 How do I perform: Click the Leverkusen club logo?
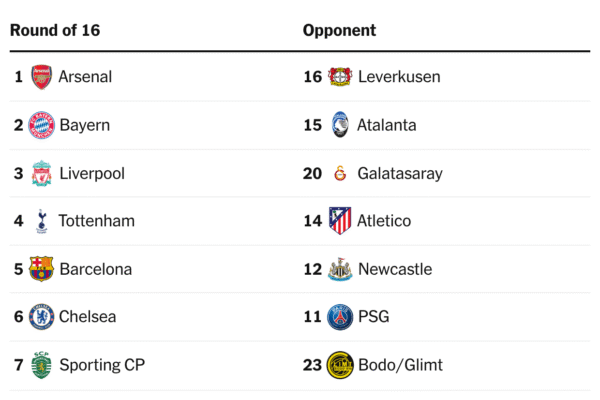pyautogui.click(x=340, y=77)
